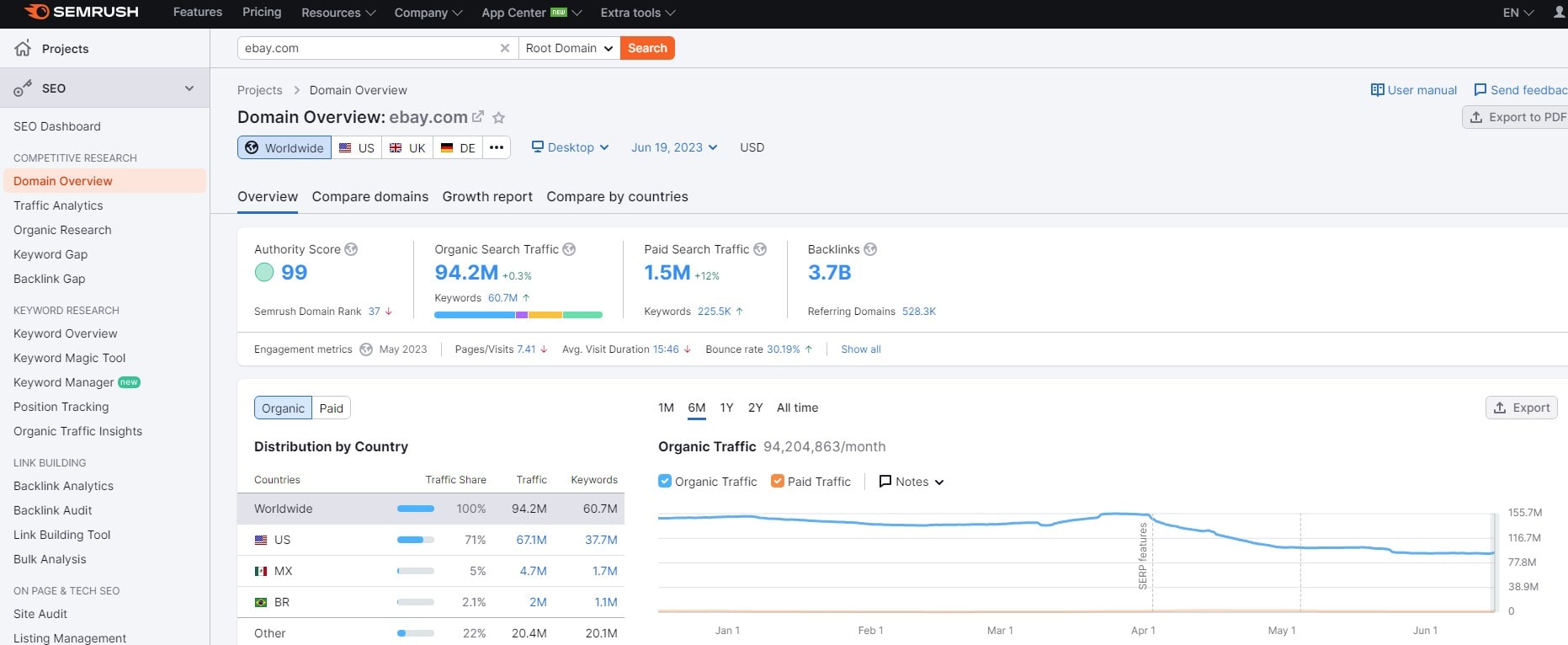Screen dimensions: 1568x645
Task: Open the Extra tools dropdown
Action: pyautogui.click(x=638, y=13)
